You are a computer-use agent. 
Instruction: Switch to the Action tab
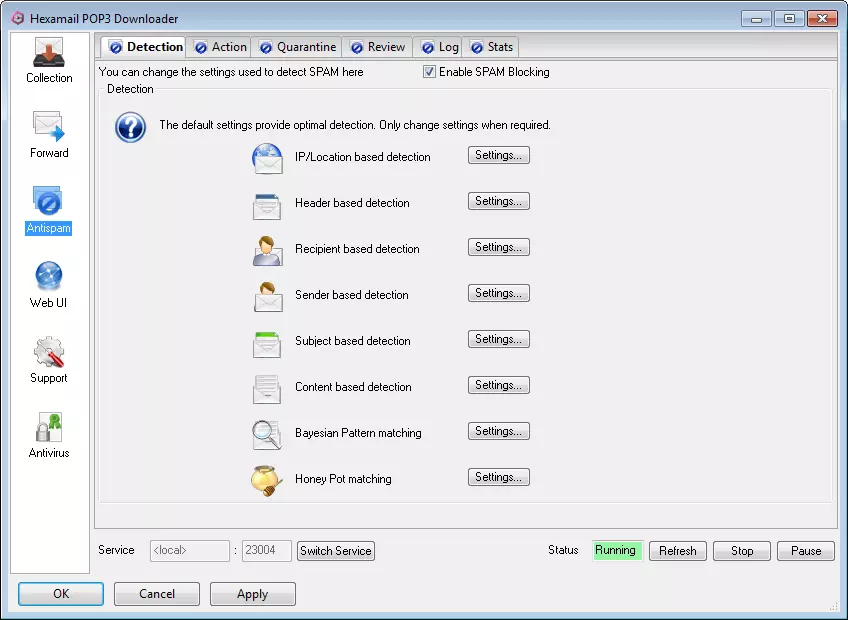tap(219, 47)
